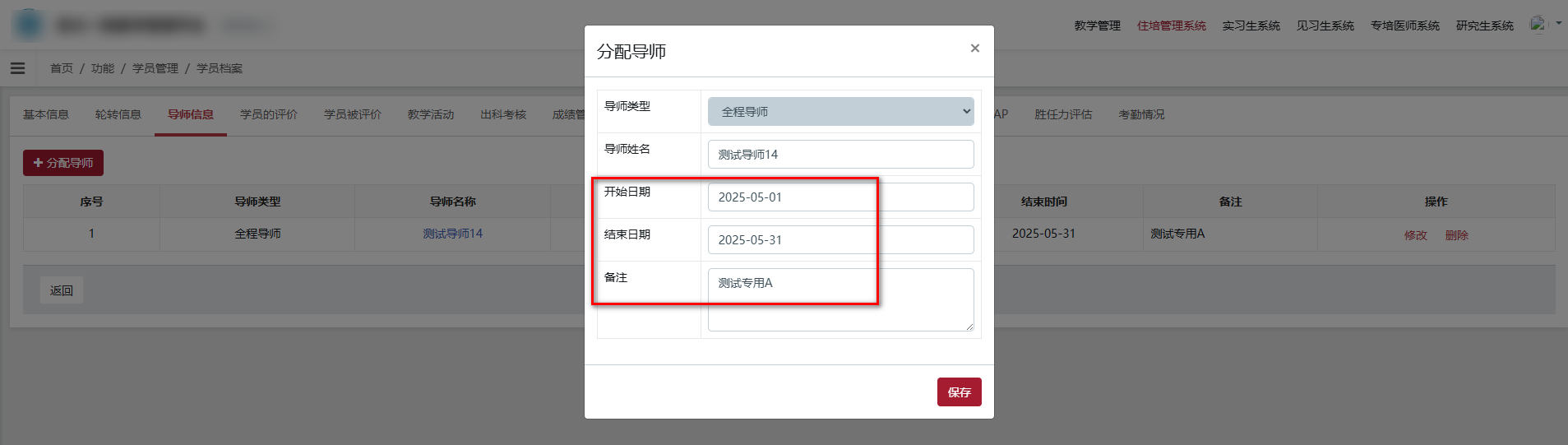This screenshot has width=1568, height=445.
Task: Click the 导师姓名 input field
Action: point(840,155)
